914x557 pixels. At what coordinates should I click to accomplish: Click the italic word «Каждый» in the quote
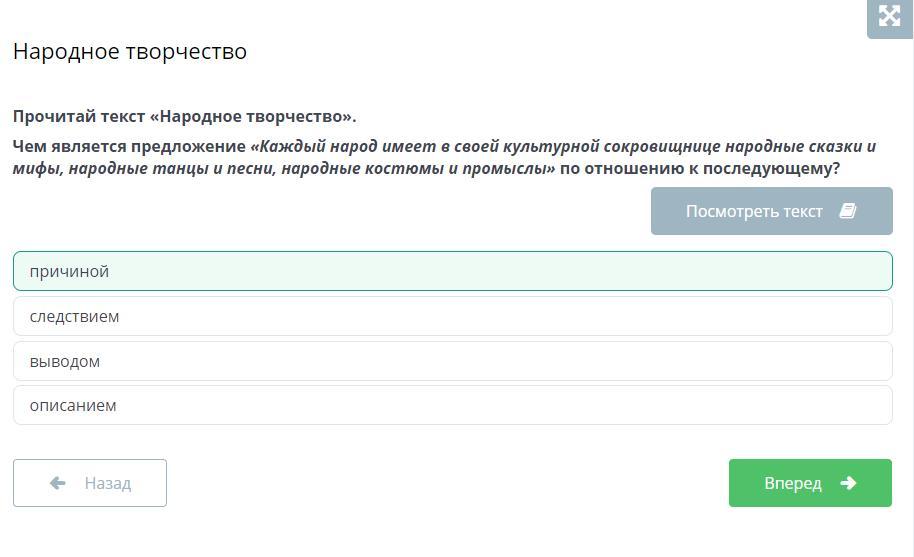pos(283,146)
